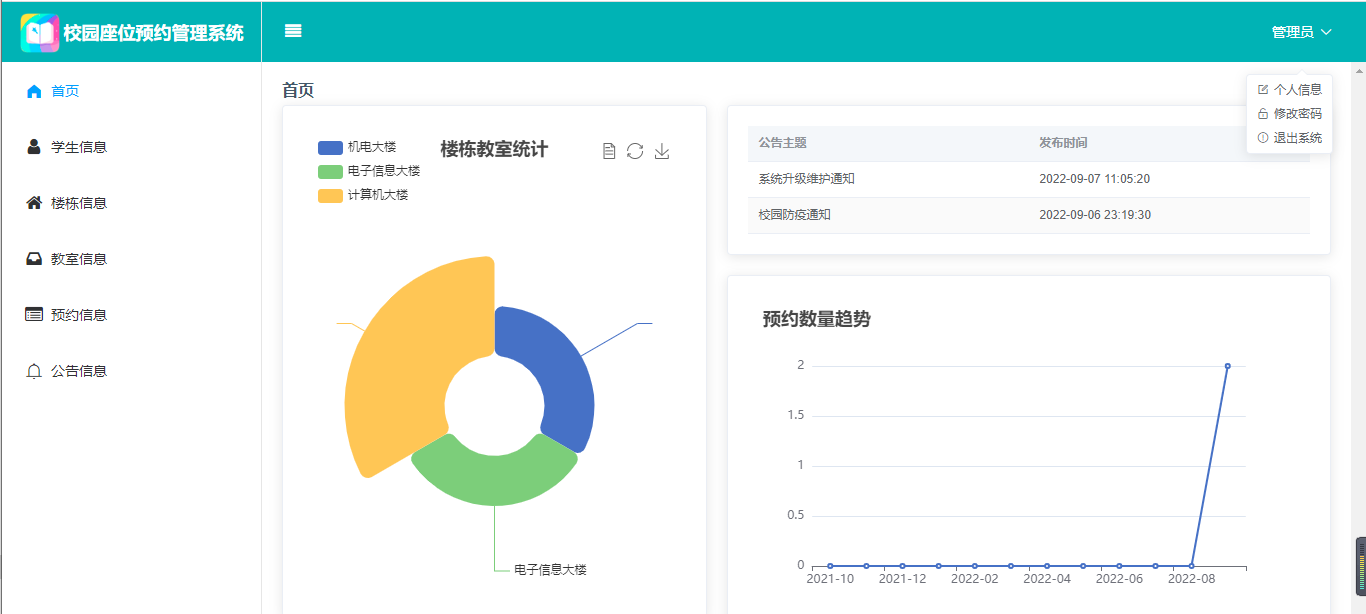The width and height of the screenshot is (1366, 614).
Task: Expand the 管理员 user dropdown
Action: (1301, 32)
